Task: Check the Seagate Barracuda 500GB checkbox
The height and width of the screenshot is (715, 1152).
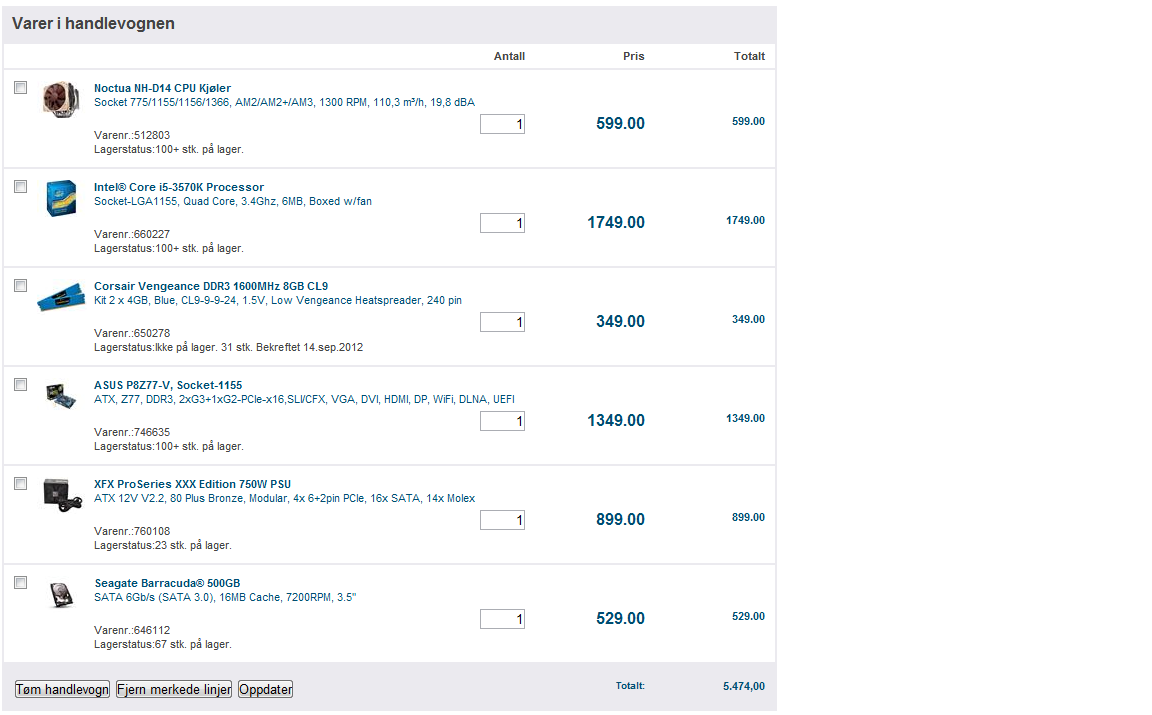Action: click(x=21, y=583)
